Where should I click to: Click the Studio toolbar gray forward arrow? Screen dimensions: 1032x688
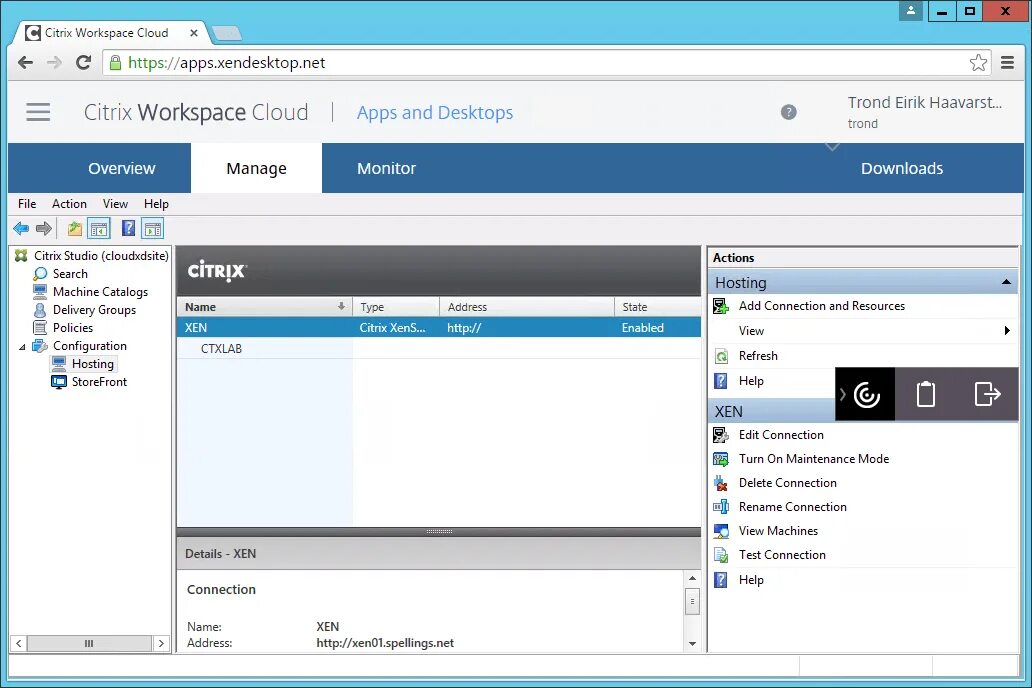click(43, 228)
